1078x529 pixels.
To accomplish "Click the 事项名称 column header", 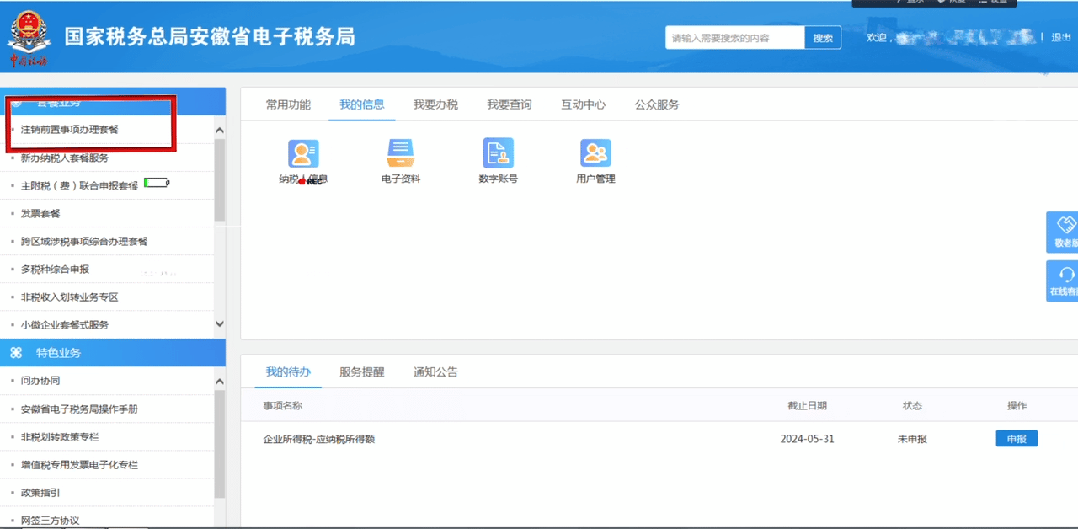I will 283,406.
